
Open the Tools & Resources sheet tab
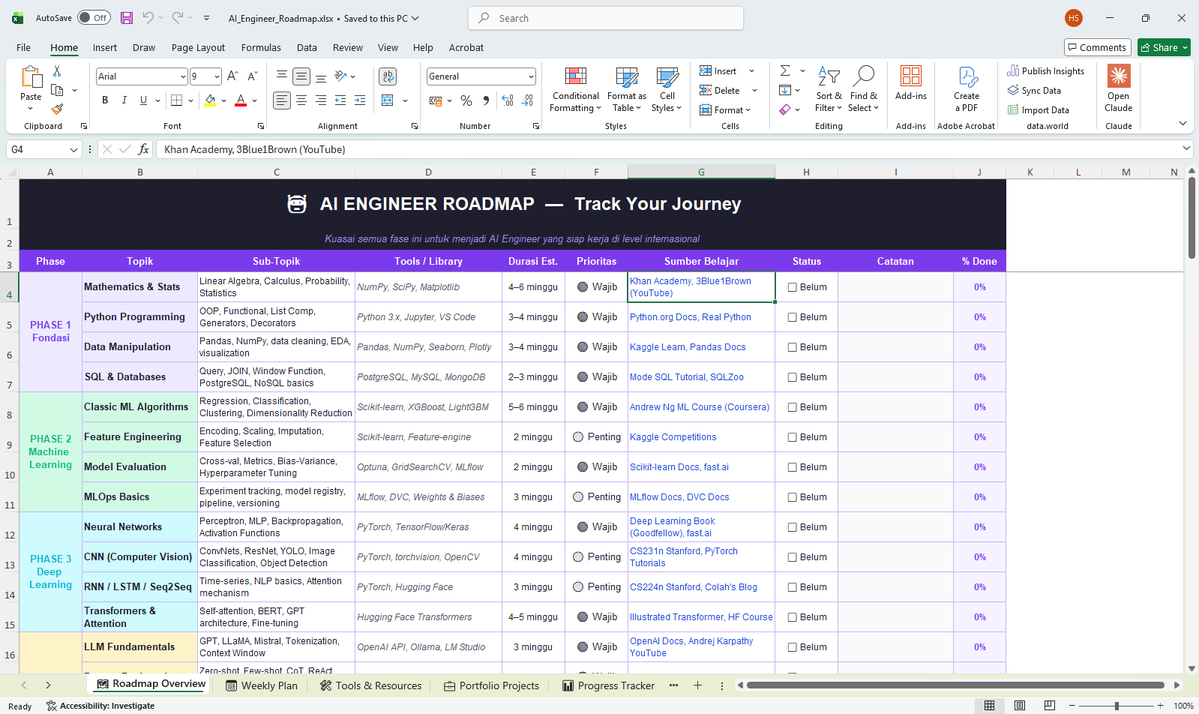click(x=371, y=686)
